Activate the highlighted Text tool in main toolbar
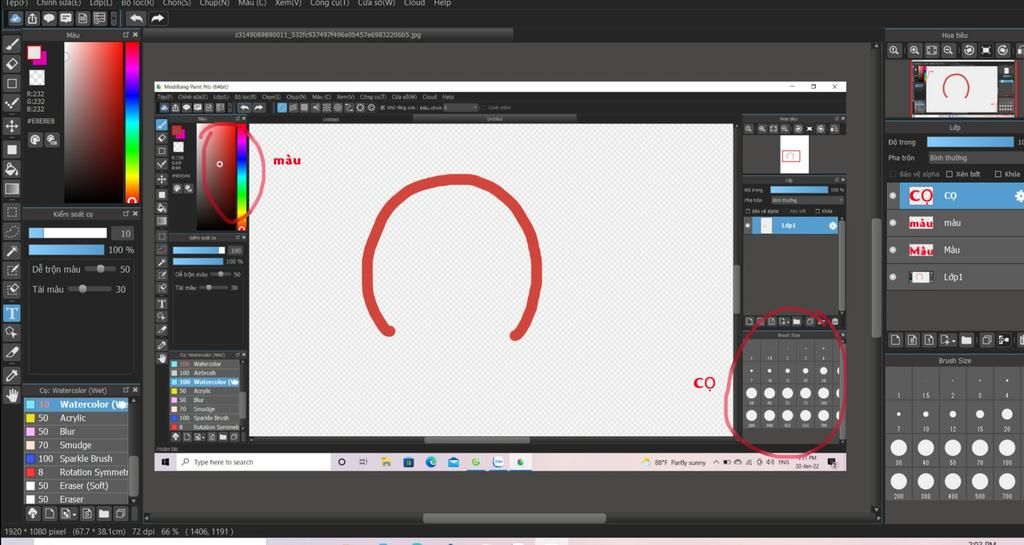The width and height of the screenshot is (1024, 545). point(12,313)
